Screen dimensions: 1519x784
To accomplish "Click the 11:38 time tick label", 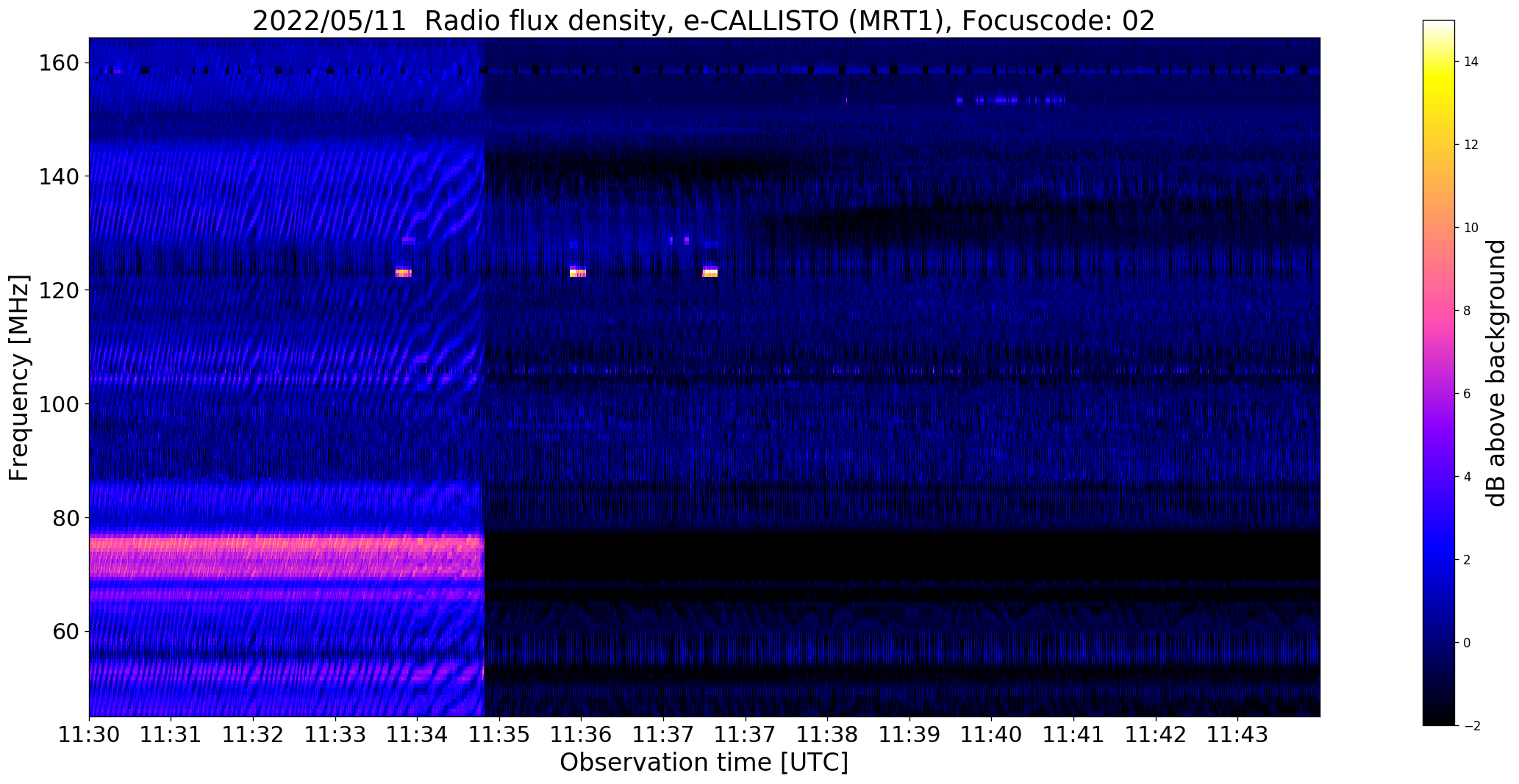I will [828, 734].
